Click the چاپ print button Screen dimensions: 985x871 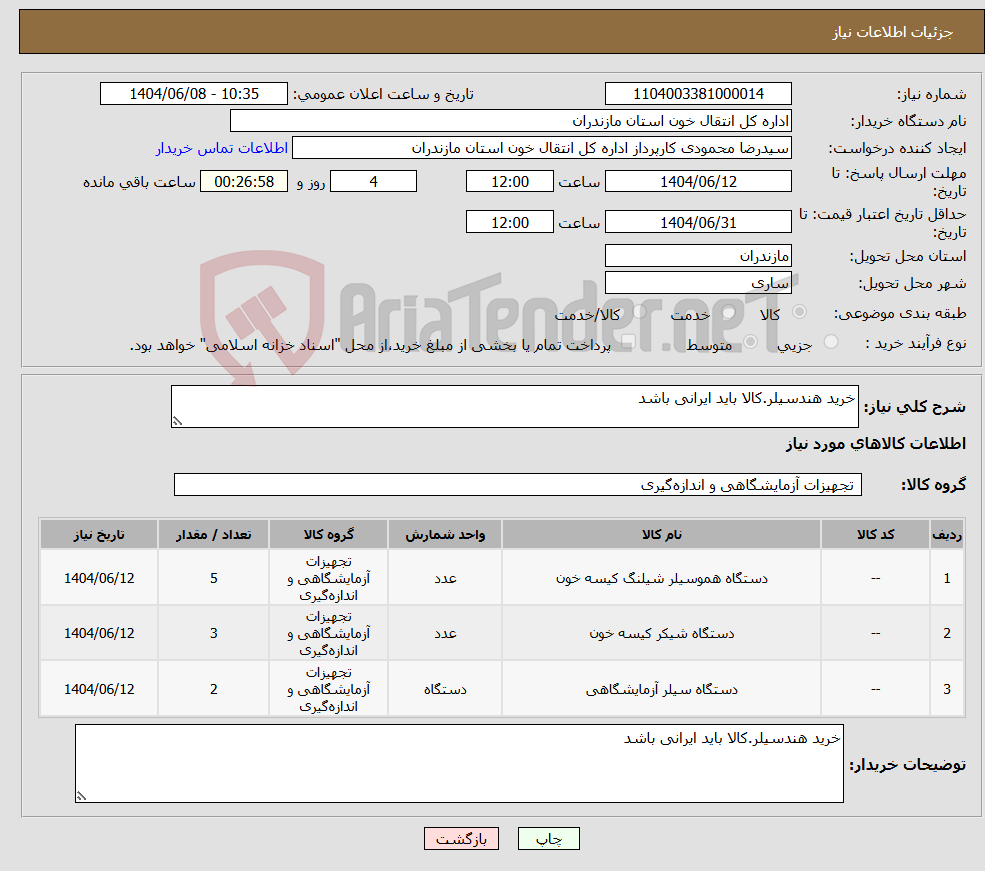coord(548,838)
